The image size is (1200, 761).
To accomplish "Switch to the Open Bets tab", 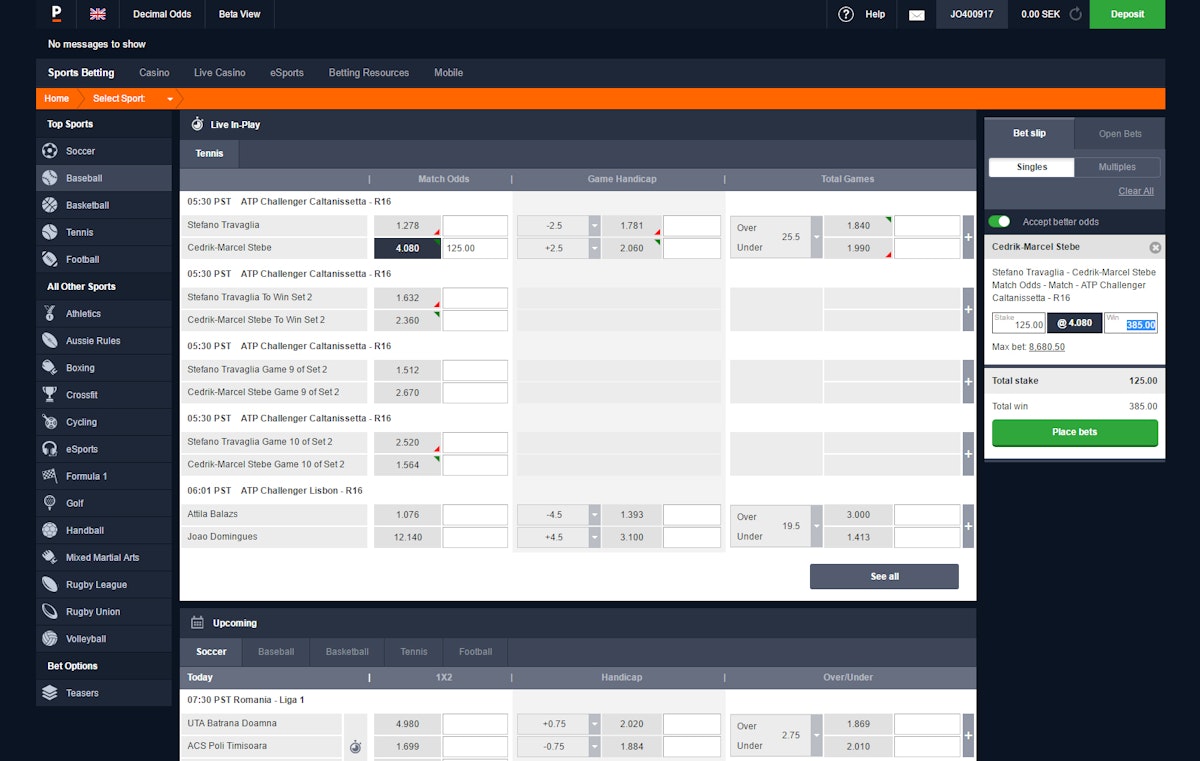I will click(x=1120, y=133).
